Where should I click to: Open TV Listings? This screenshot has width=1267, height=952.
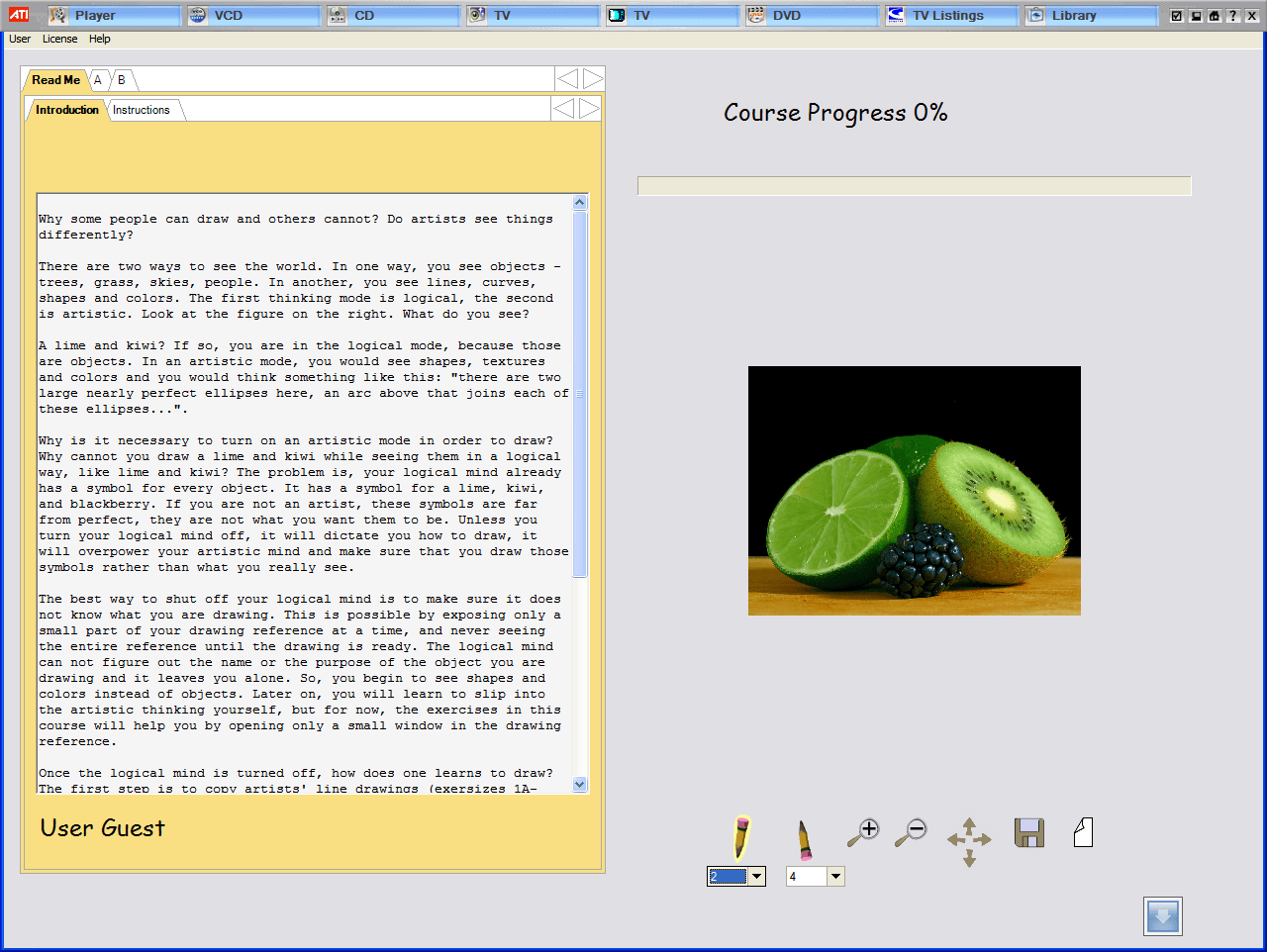pos(951,15)
